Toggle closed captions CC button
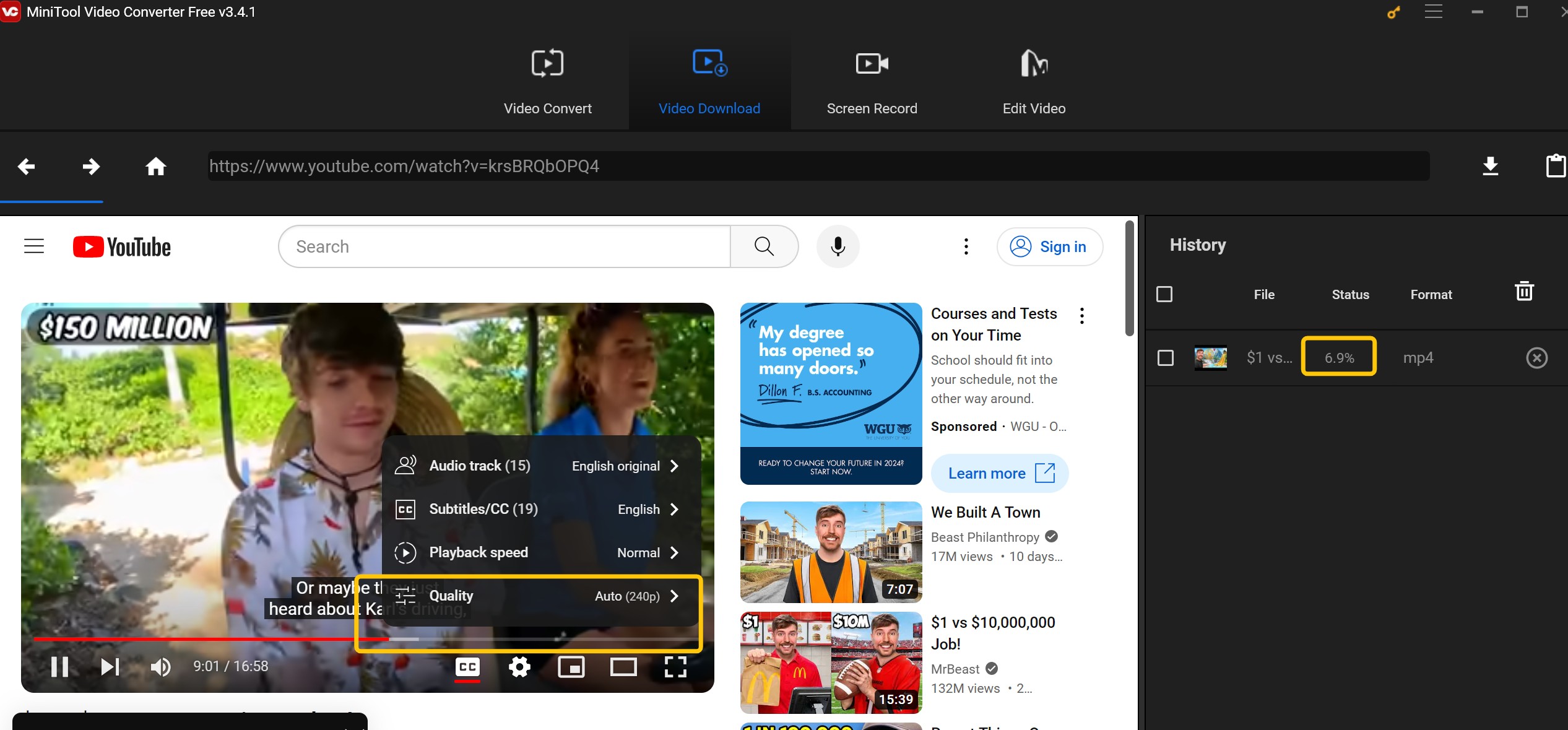1568x730 pixels. click(x=467, y=667)
